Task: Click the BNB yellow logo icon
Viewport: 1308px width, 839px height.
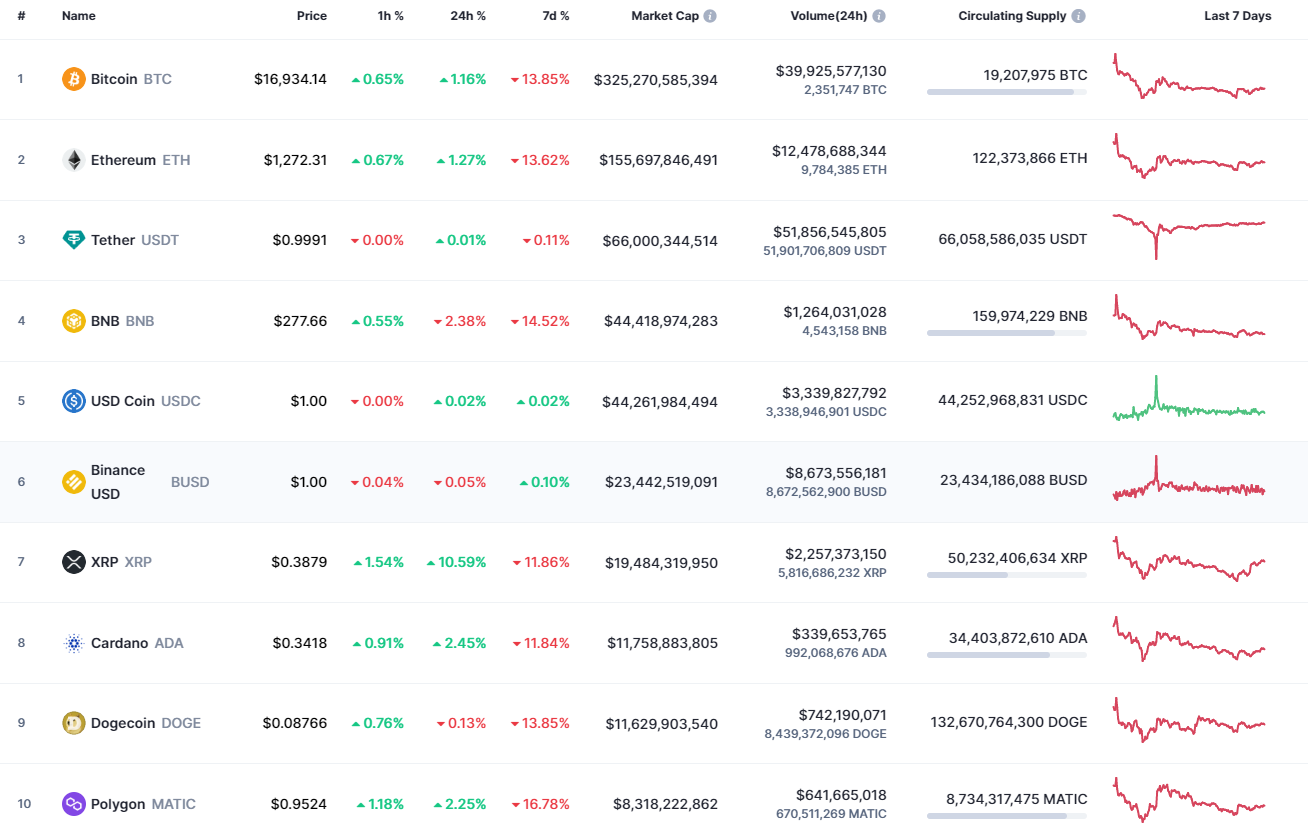Action: click(x=74, y=321)
